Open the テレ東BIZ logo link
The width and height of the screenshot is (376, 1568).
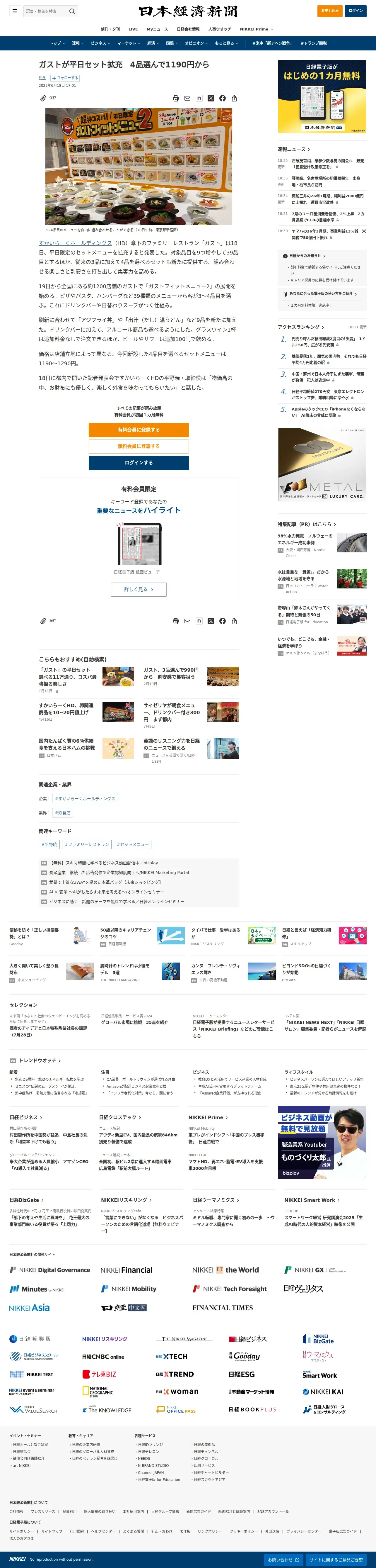click(x=99, y=1374)
